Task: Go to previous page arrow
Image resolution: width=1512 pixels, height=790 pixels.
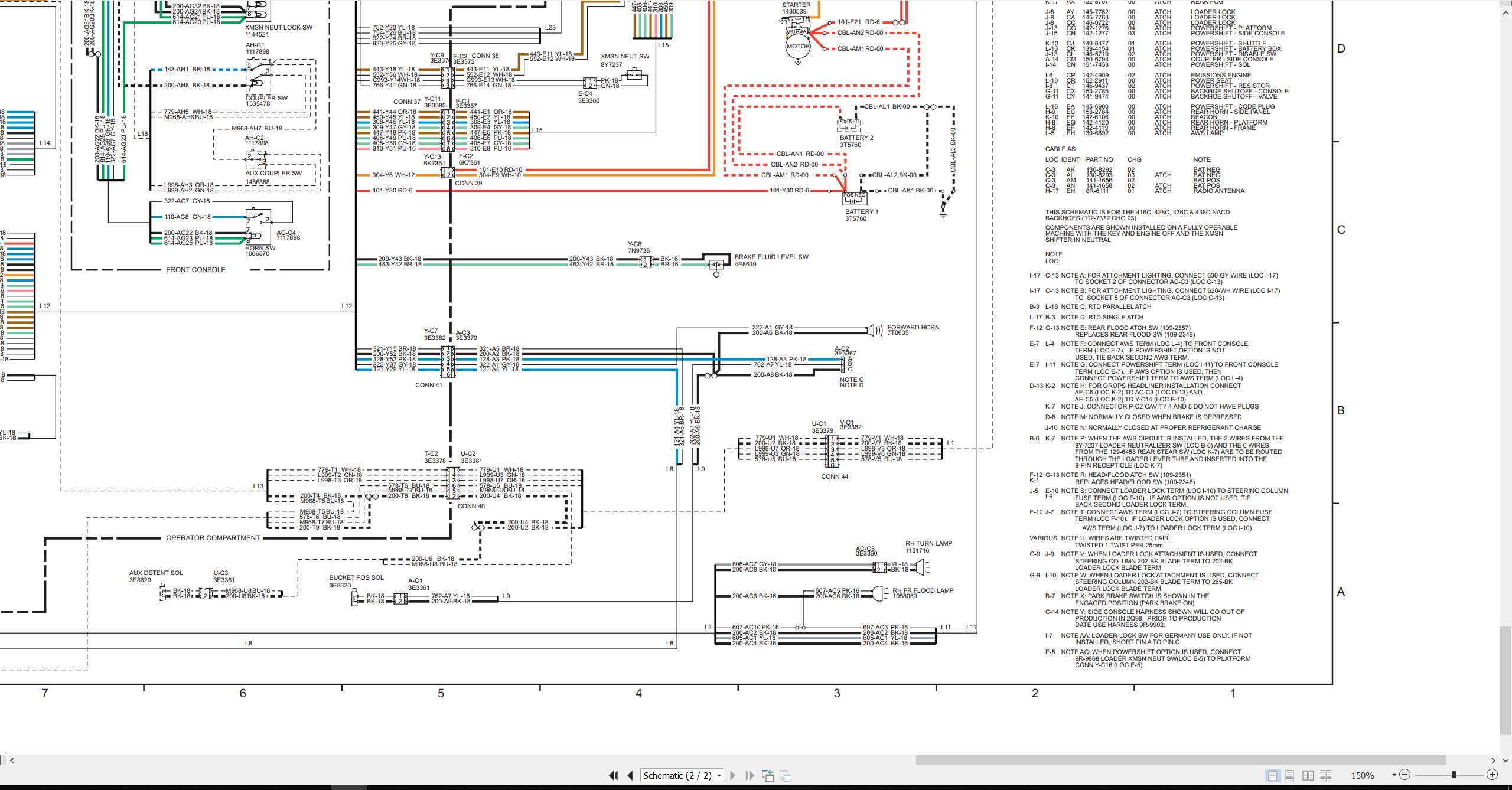Action: [630, 775]
